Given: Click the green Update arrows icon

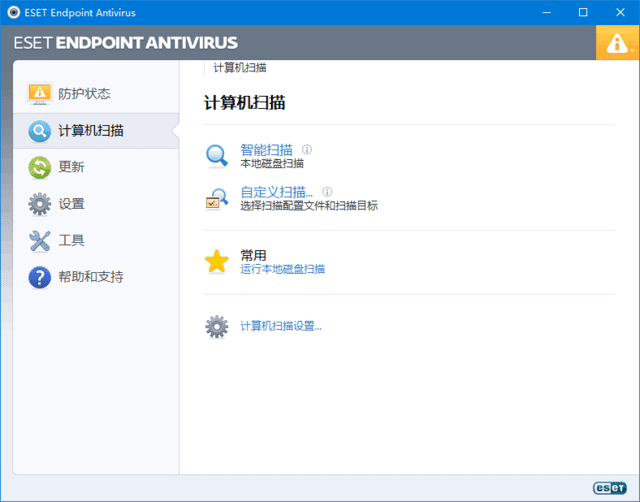Looking at the screenshot, I should coord(40,167).
